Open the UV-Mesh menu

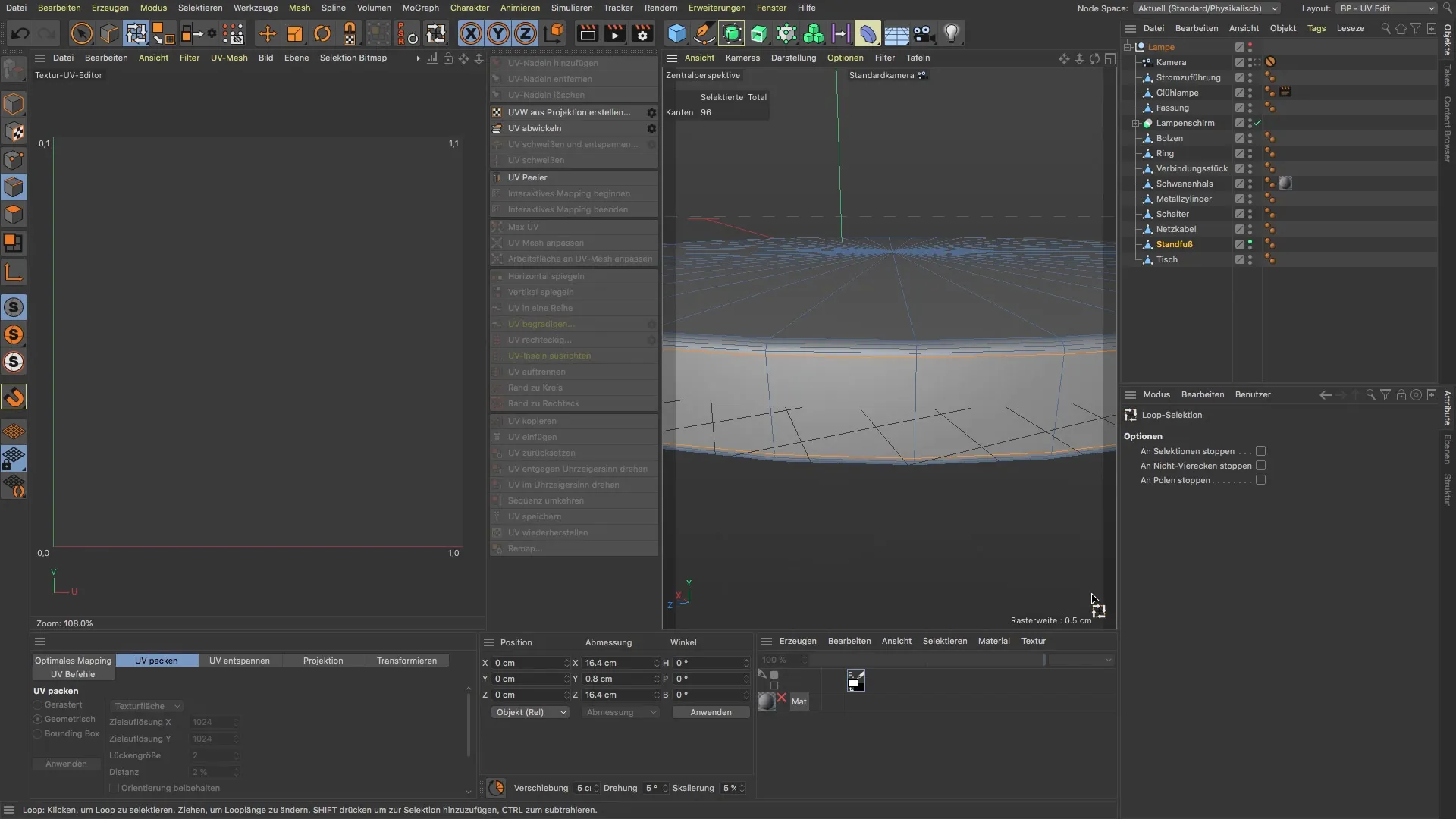(x=229, y=58)
